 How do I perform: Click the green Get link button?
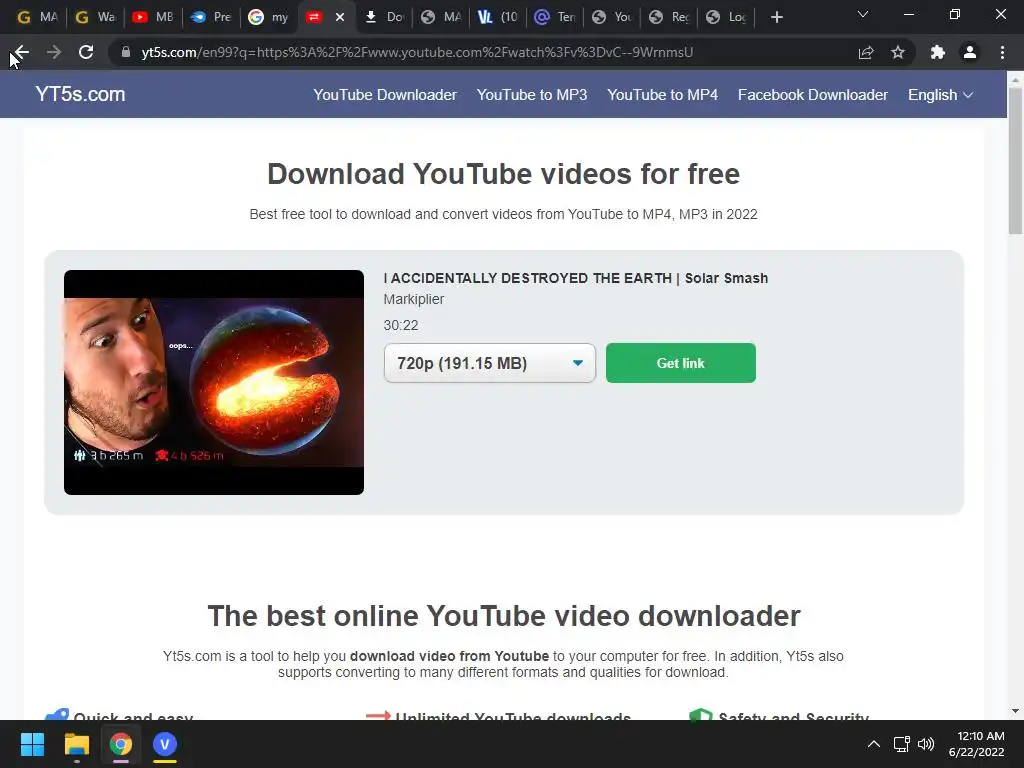coord(680,363)
